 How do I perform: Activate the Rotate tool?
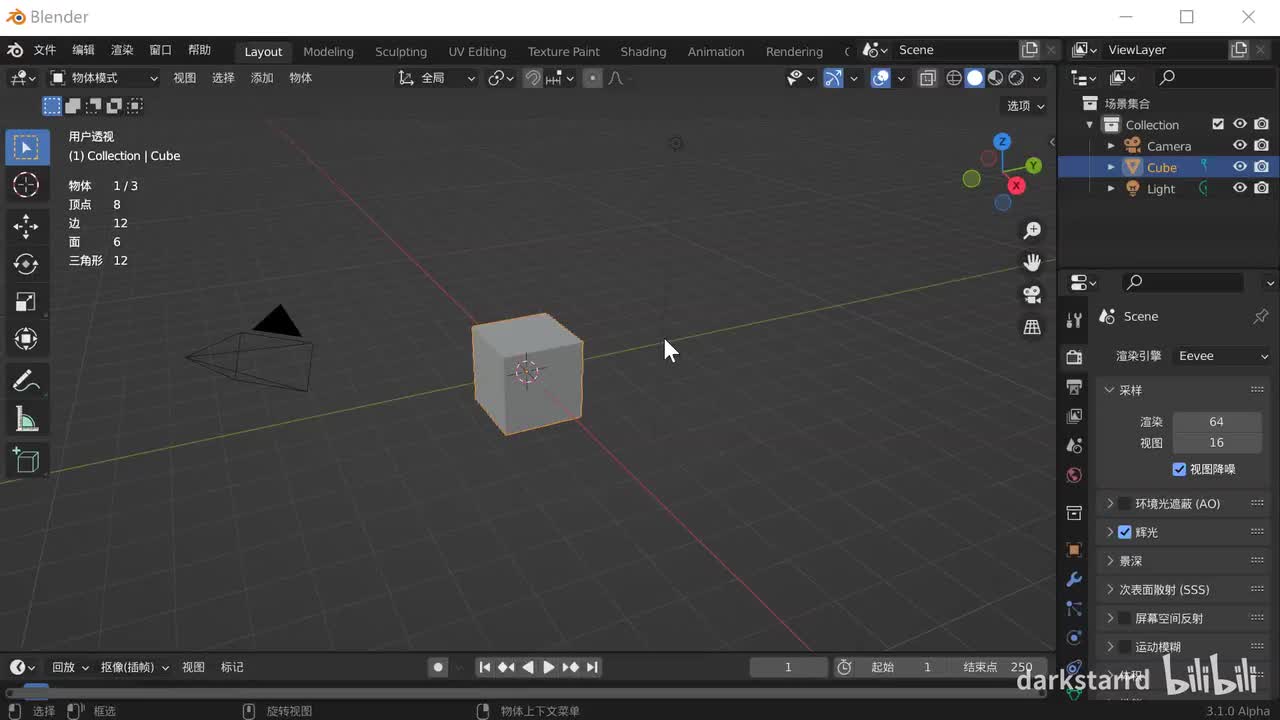(26, 264)
